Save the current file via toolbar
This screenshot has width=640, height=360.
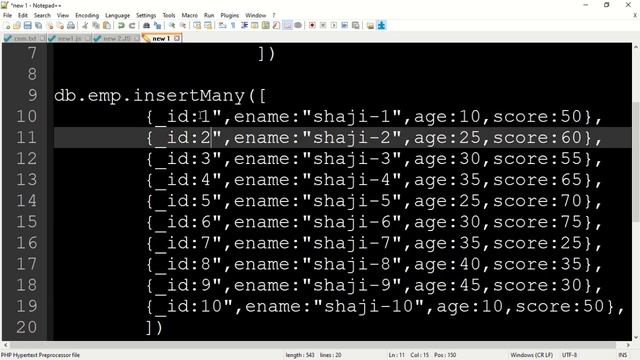point(28,25)
